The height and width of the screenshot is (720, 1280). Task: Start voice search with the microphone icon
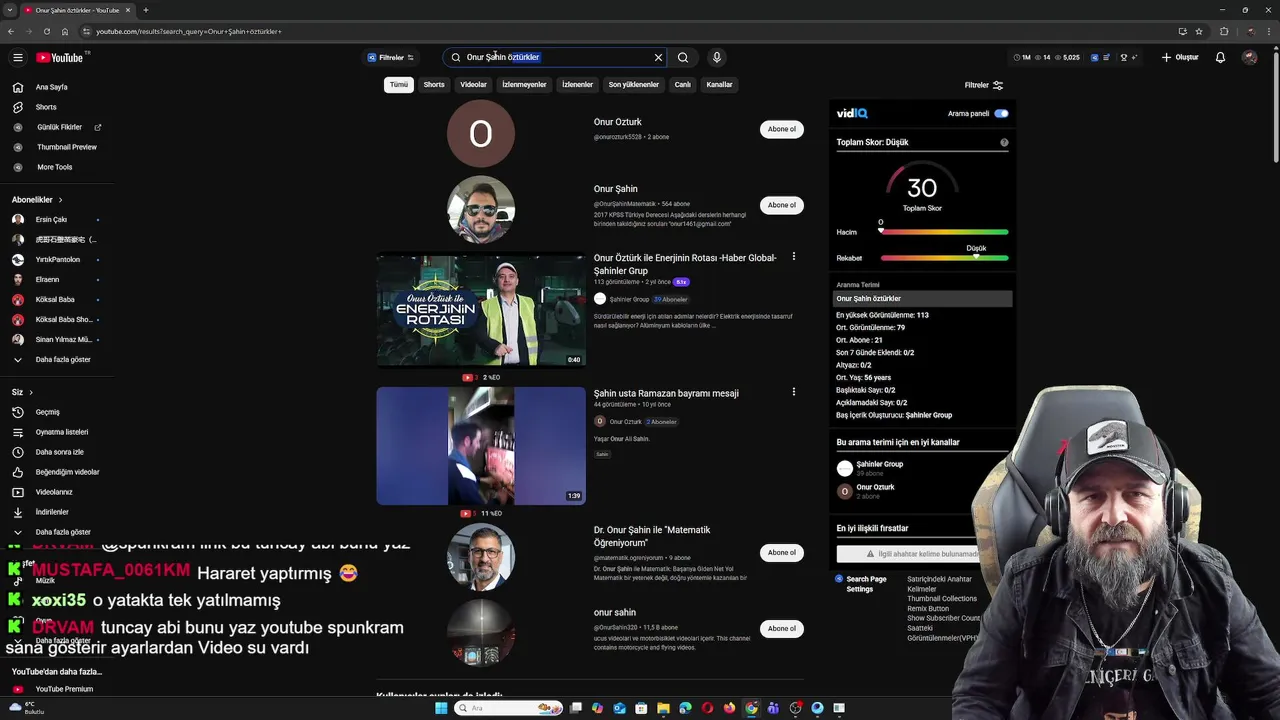(x=716, y=57)
